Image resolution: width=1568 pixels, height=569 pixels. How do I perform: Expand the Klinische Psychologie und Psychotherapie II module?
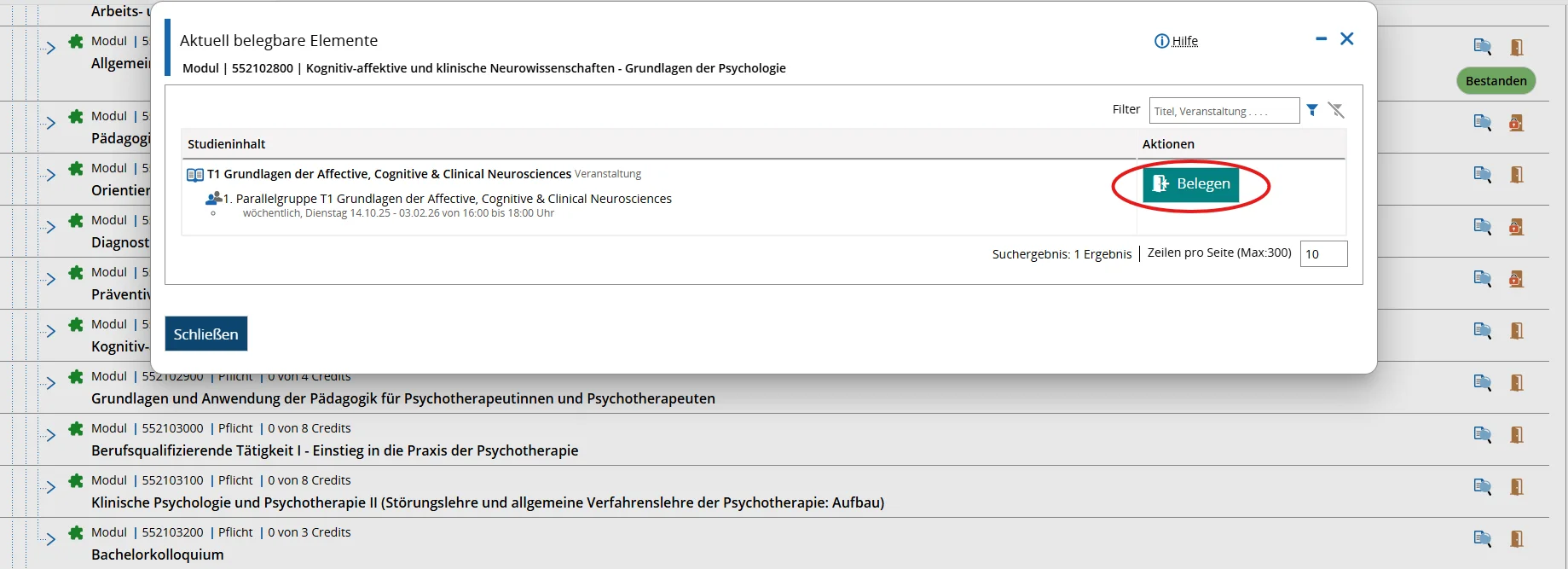pyautogui.click(x=51, y=487)
